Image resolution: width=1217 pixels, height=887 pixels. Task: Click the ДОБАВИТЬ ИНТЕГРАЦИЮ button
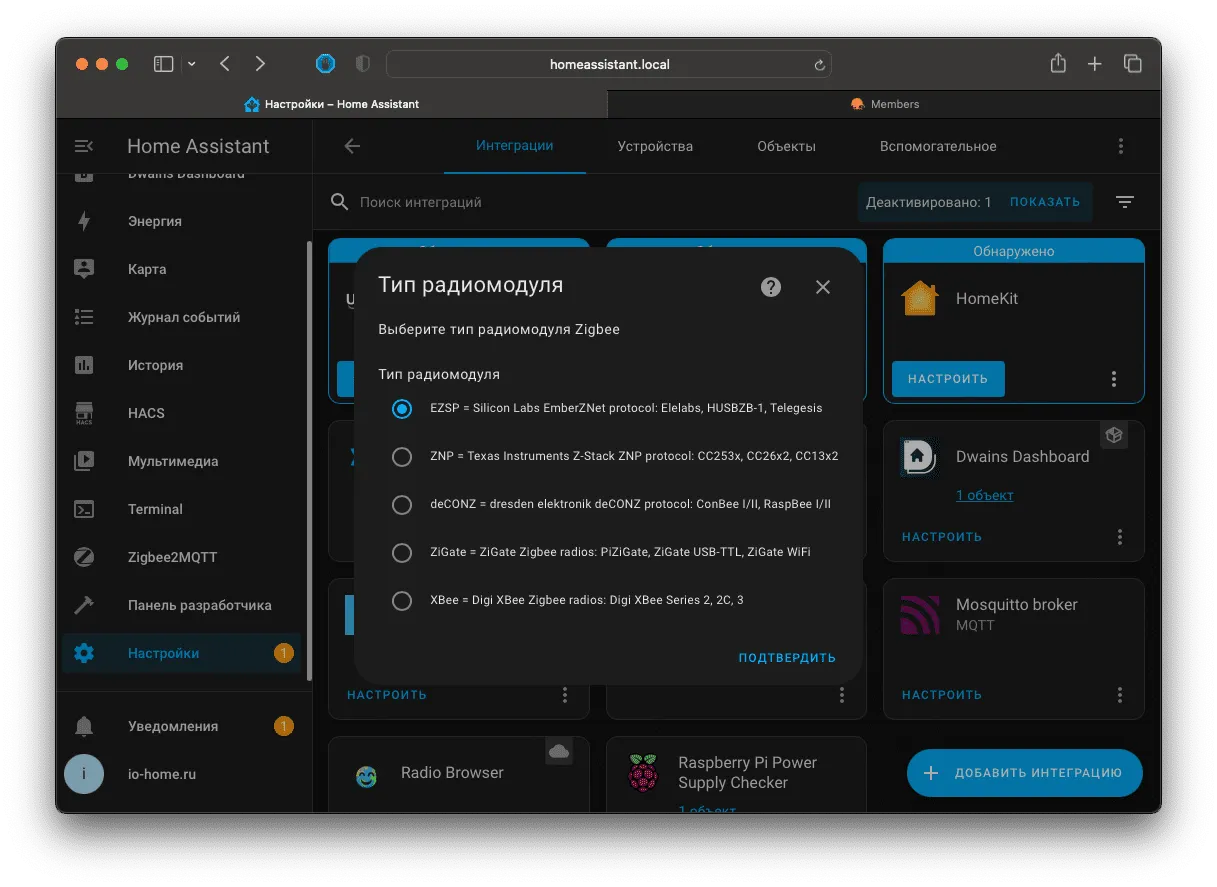coord(1025,773)
